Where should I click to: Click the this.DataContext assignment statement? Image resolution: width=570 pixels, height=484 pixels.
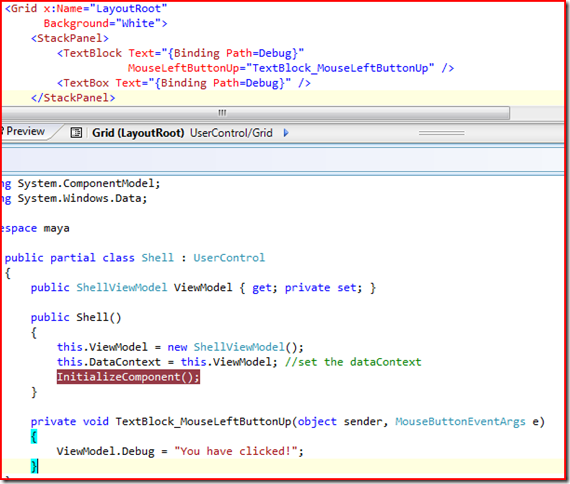click(167, 362)
